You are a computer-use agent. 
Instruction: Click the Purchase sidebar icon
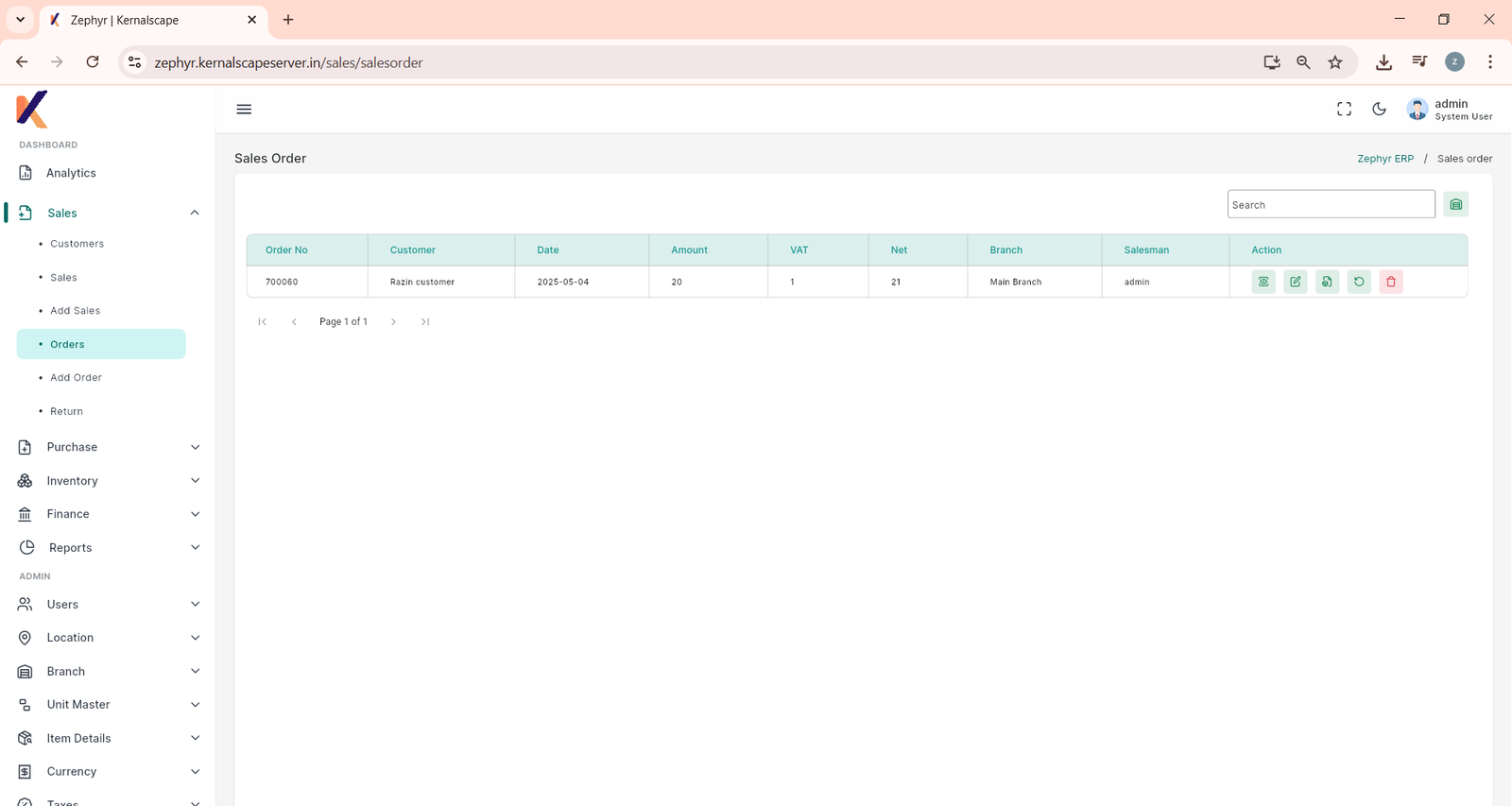26,447
